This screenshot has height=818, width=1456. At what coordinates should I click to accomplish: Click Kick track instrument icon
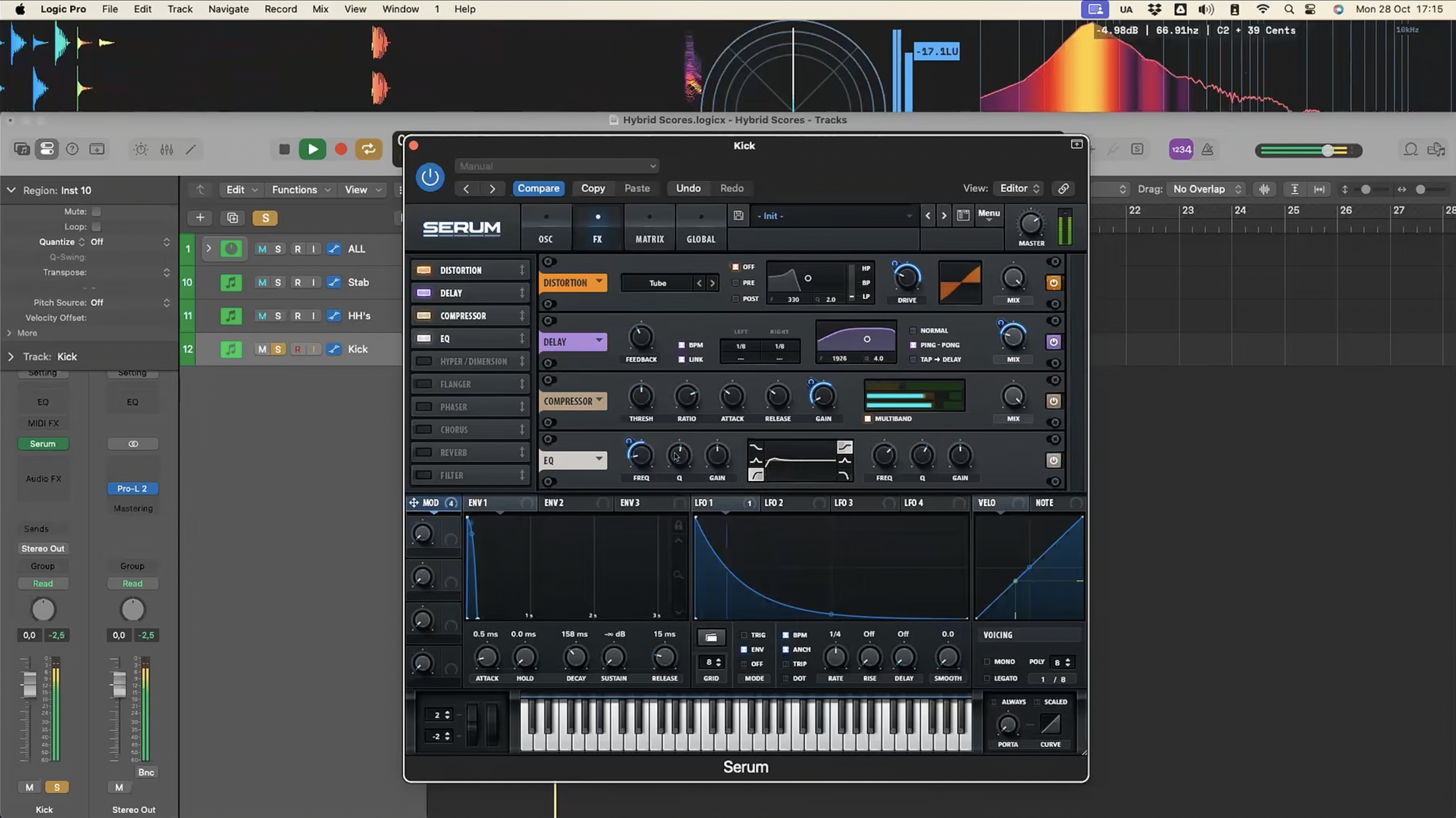click(x=231, y=350)
